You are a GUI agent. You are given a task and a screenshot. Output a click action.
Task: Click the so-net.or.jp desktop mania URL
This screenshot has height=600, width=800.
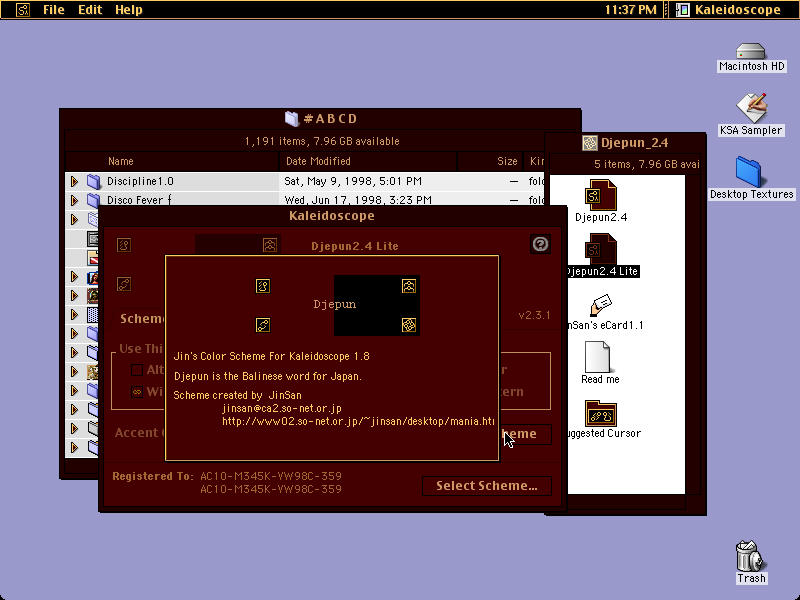(358, 421)
